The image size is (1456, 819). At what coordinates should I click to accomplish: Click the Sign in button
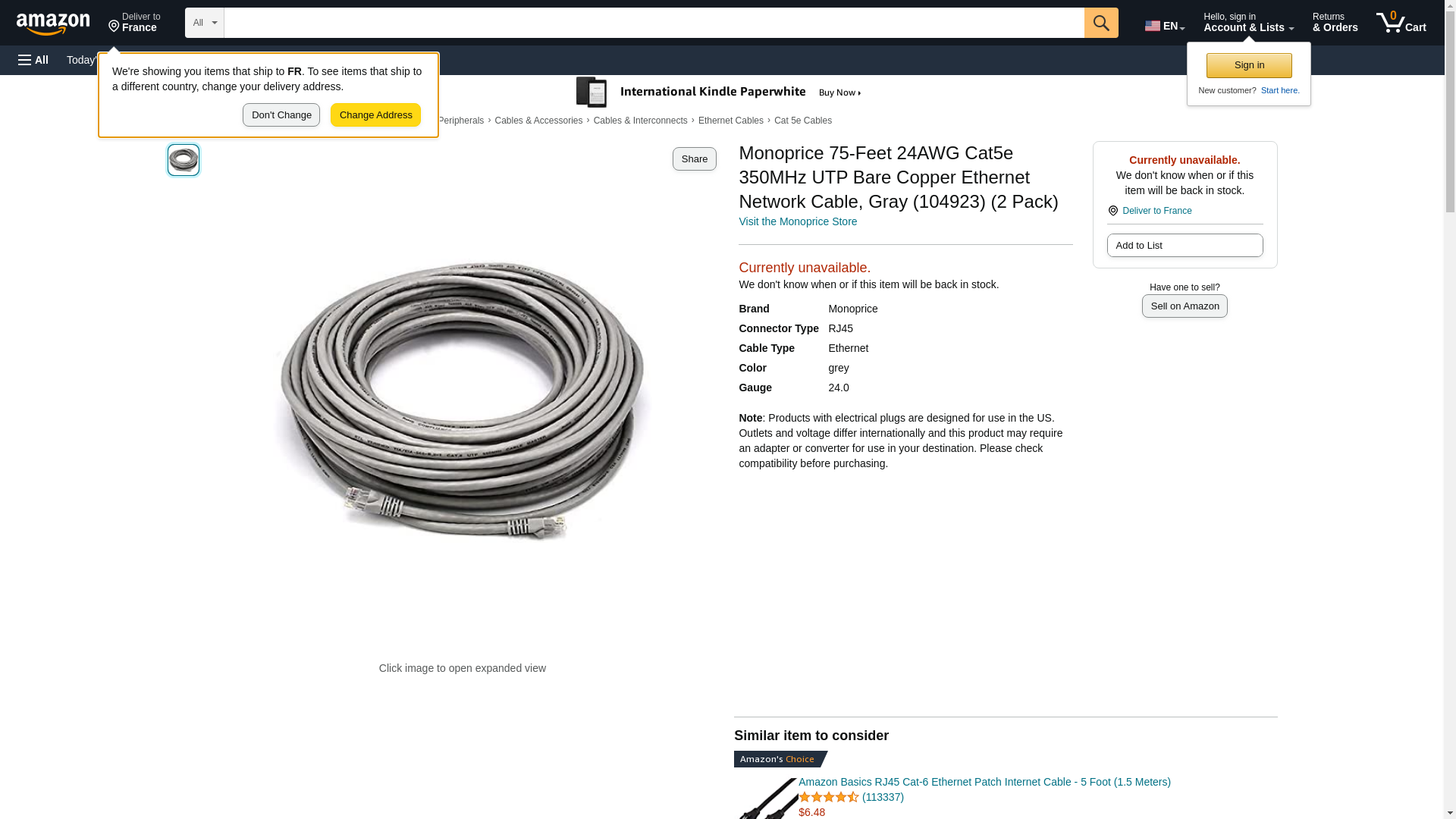coord(1249,65)
